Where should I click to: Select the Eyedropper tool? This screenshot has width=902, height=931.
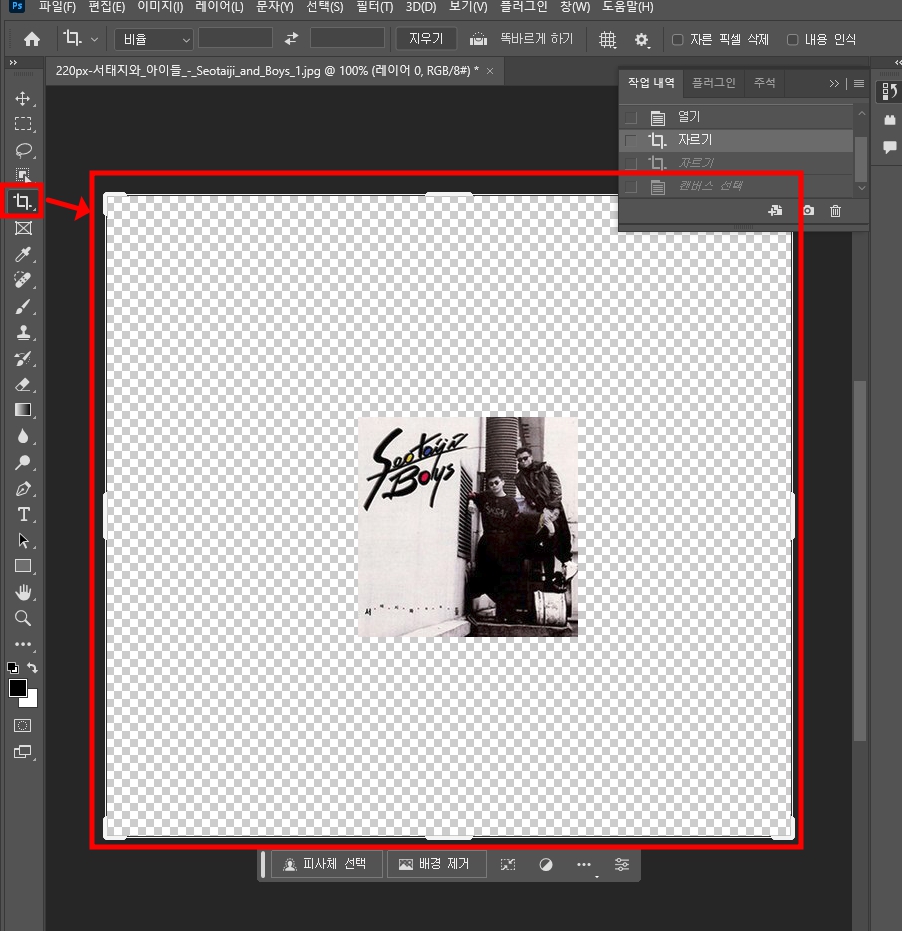click(x=23, y=254)
